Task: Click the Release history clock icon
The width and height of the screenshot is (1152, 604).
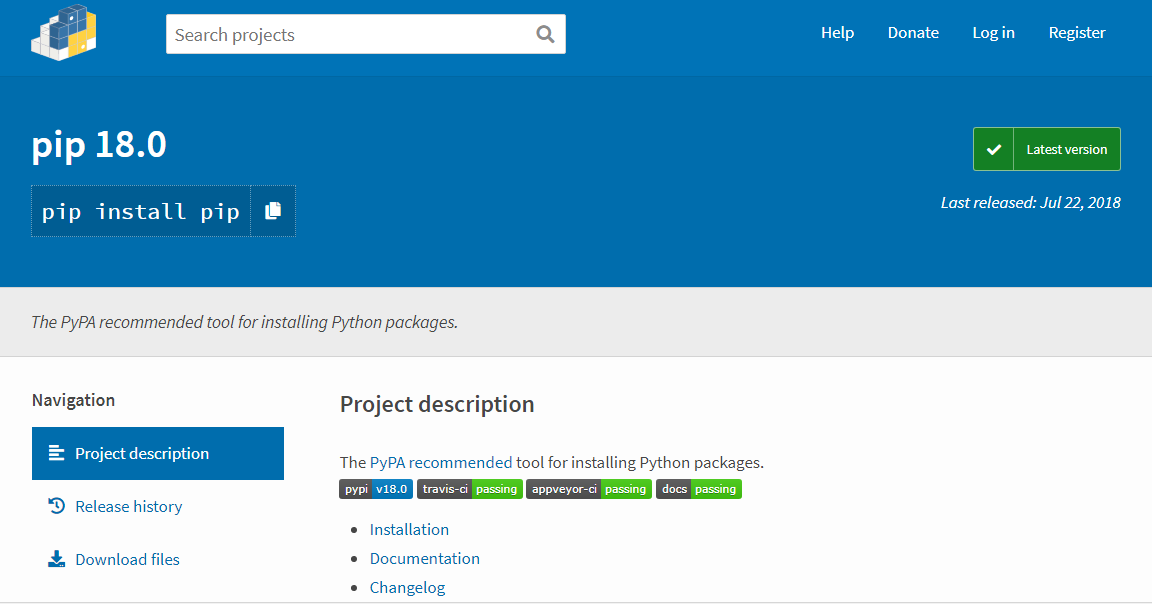Action: 56,506
